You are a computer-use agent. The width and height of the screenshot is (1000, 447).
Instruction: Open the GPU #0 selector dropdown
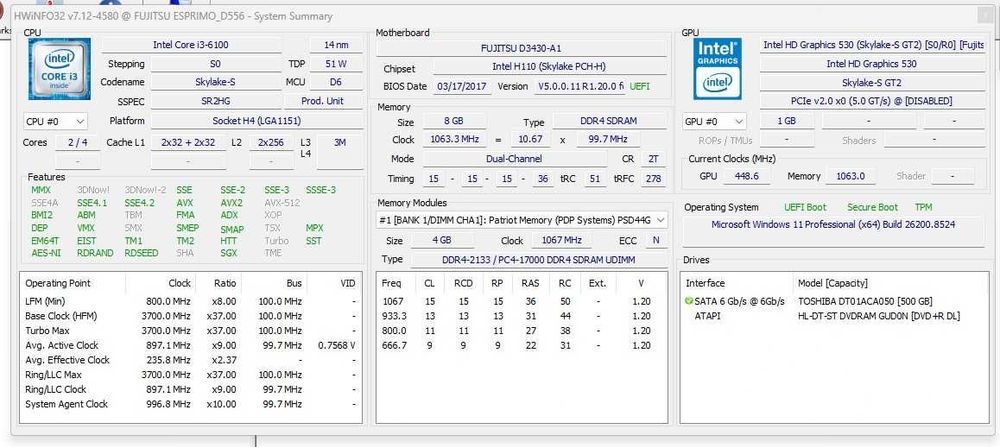point(714,121)
